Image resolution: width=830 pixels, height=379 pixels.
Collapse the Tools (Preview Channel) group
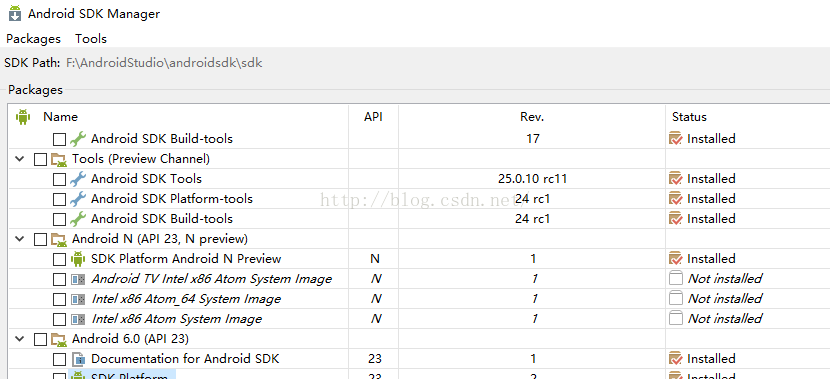click(x=20, y=159)
